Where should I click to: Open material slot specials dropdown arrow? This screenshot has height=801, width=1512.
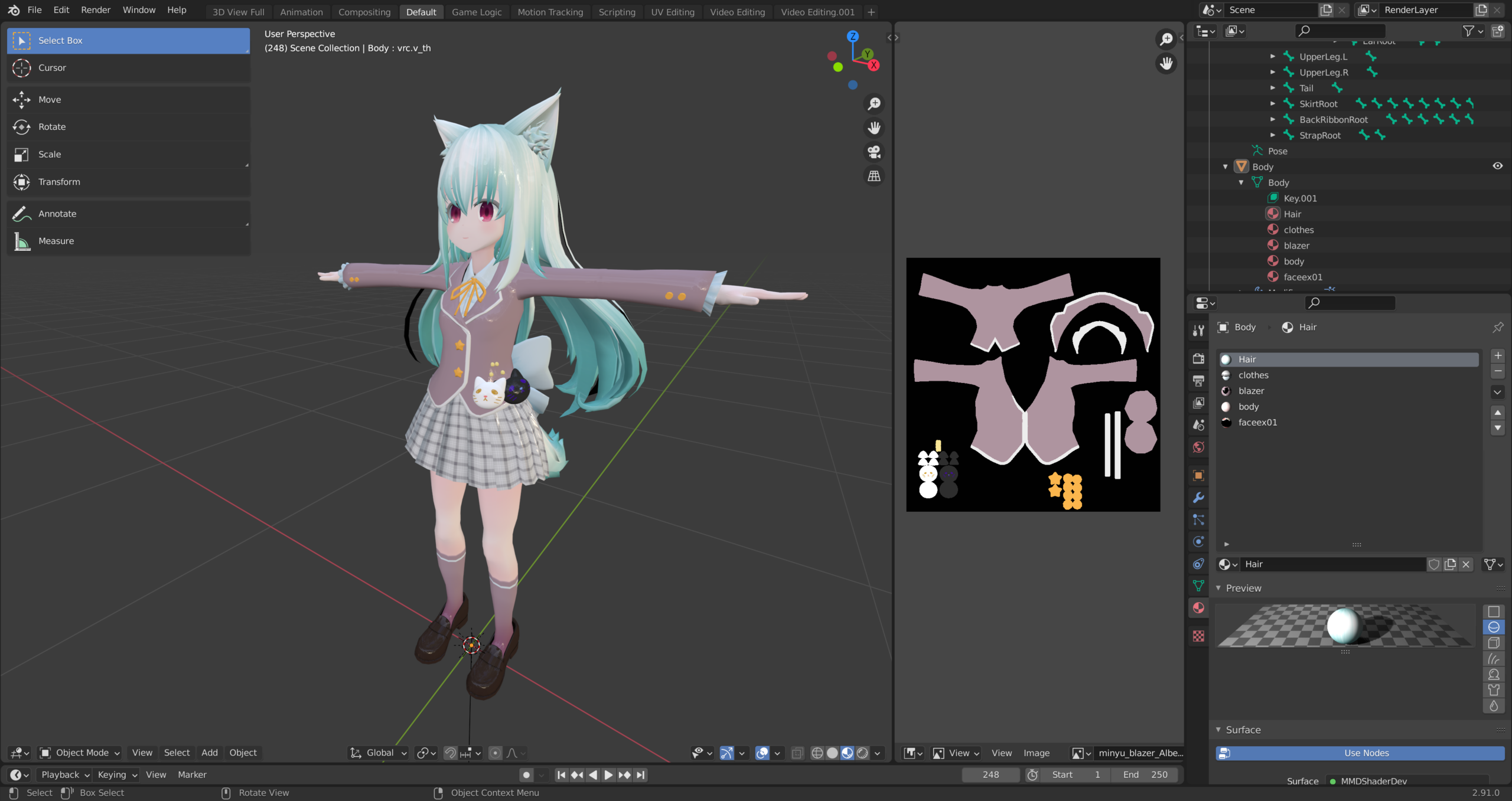click(x=1498, y=392)
